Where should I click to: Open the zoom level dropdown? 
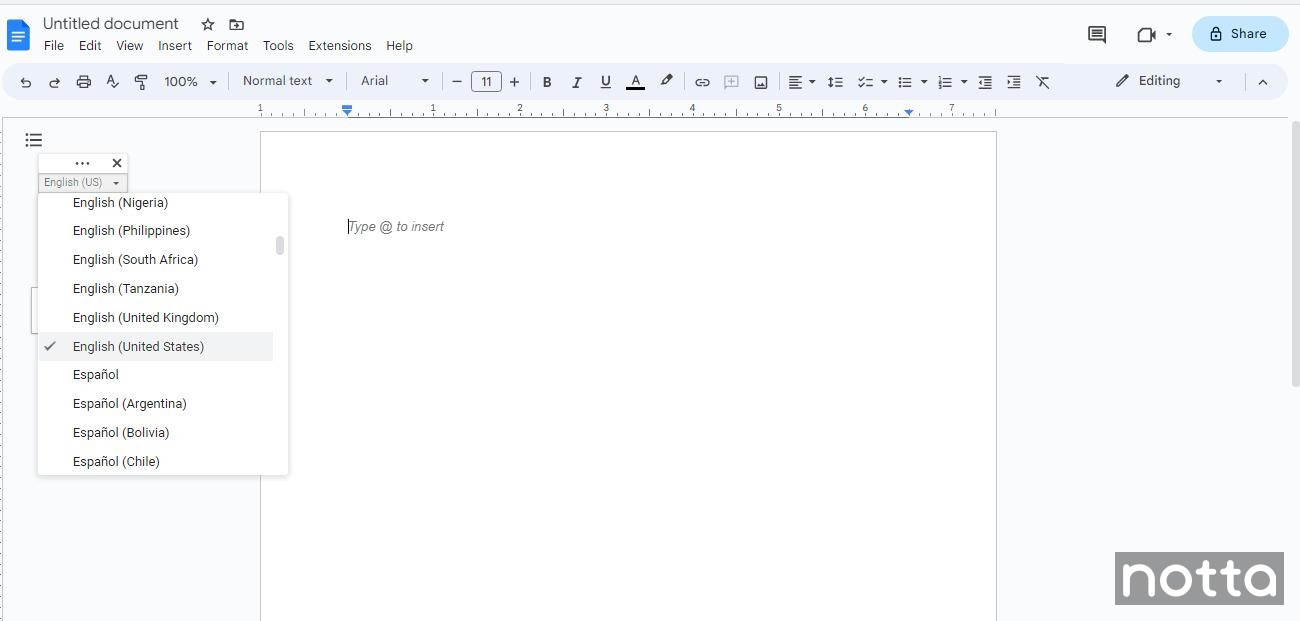coord(189,81)
